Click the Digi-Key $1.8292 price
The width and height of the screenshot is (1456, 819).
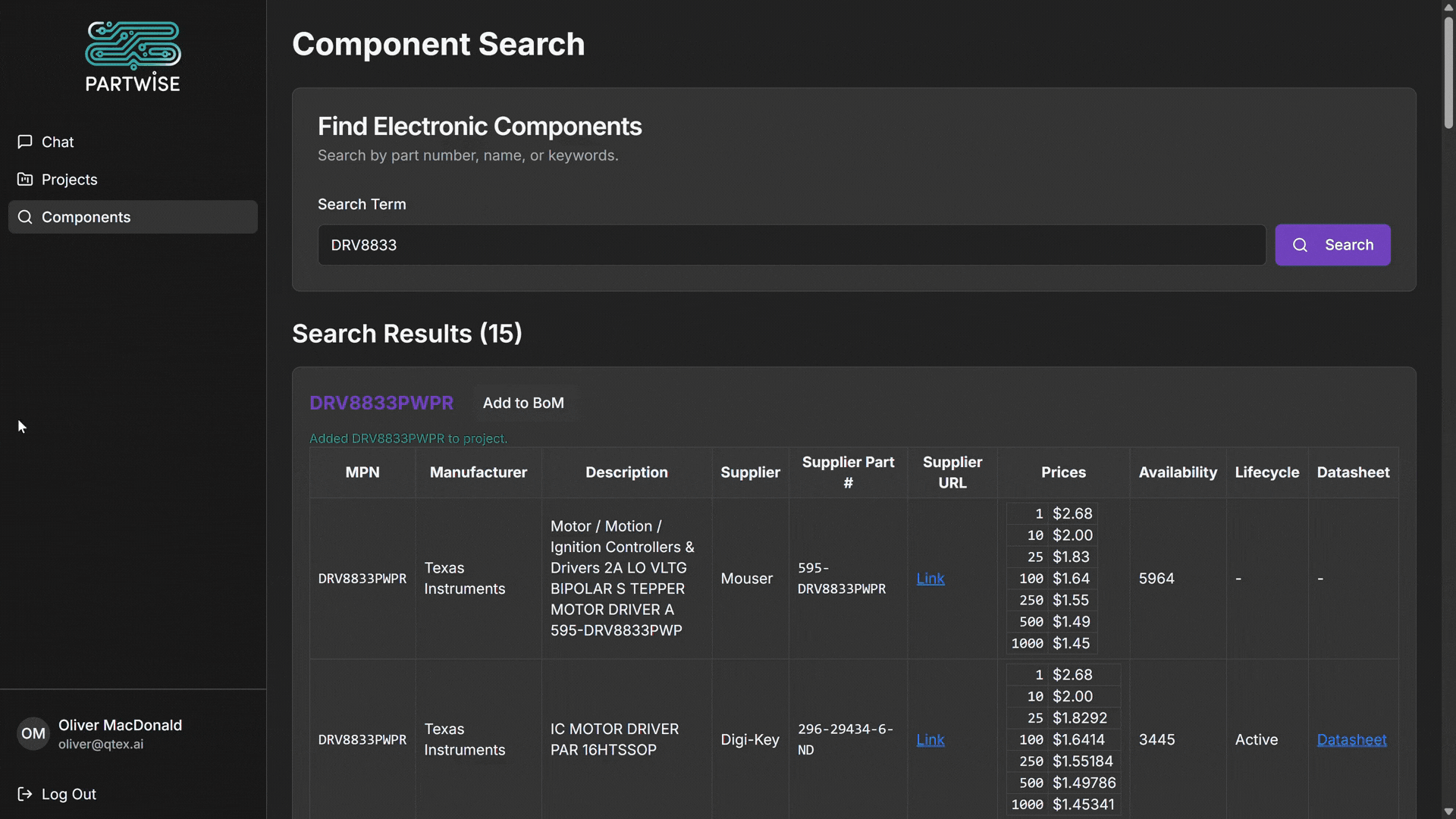(1080, 718)
